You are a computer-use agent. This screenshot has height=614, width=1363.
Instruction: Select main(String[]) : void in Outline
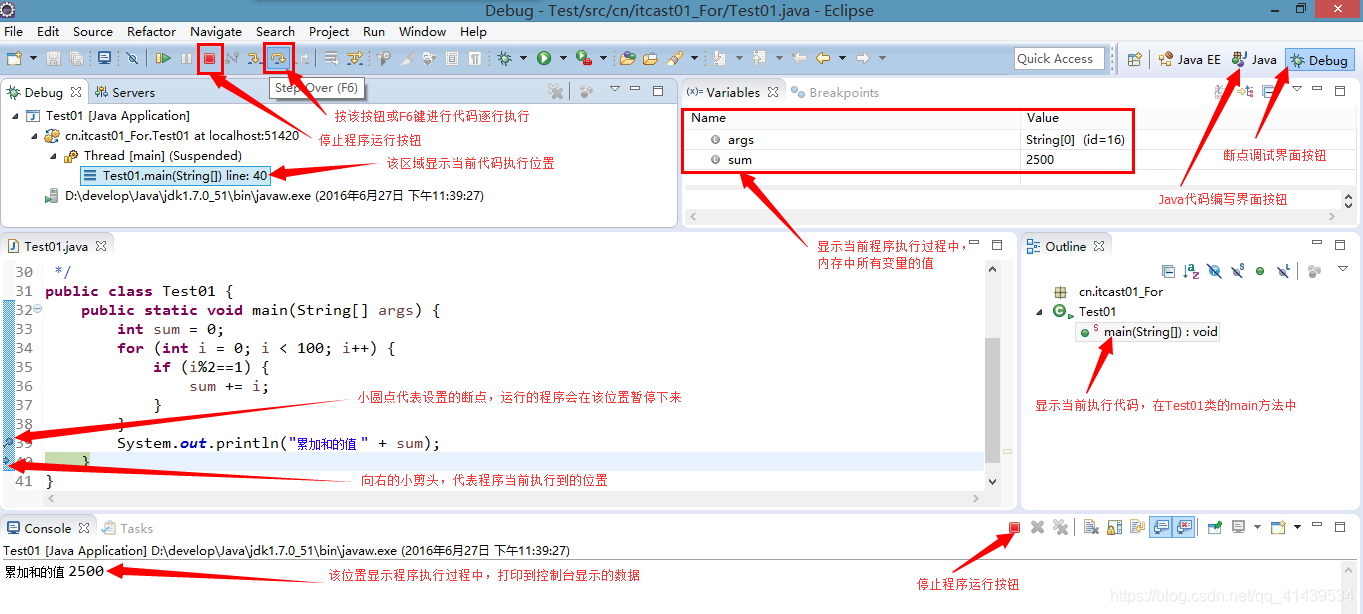[x=1149, y=332]
